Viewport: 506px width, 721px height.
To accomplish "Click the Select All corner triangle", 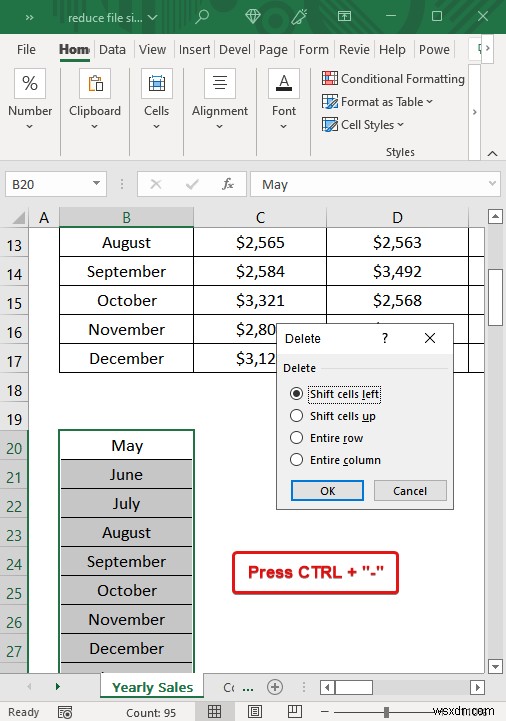I will pos(19,217).
